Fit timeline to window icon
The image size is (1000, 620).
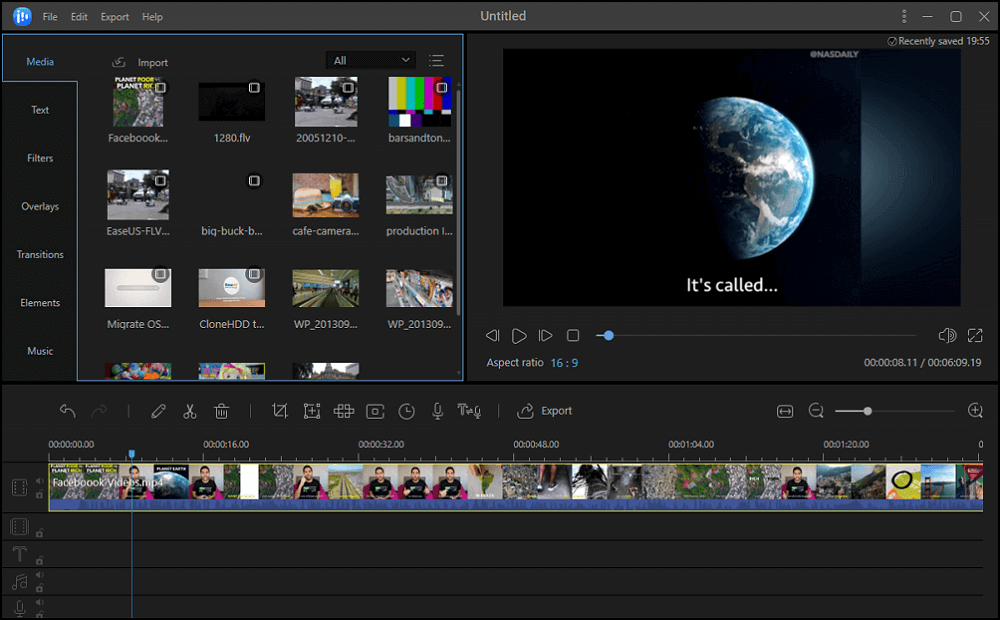(785, 411)
